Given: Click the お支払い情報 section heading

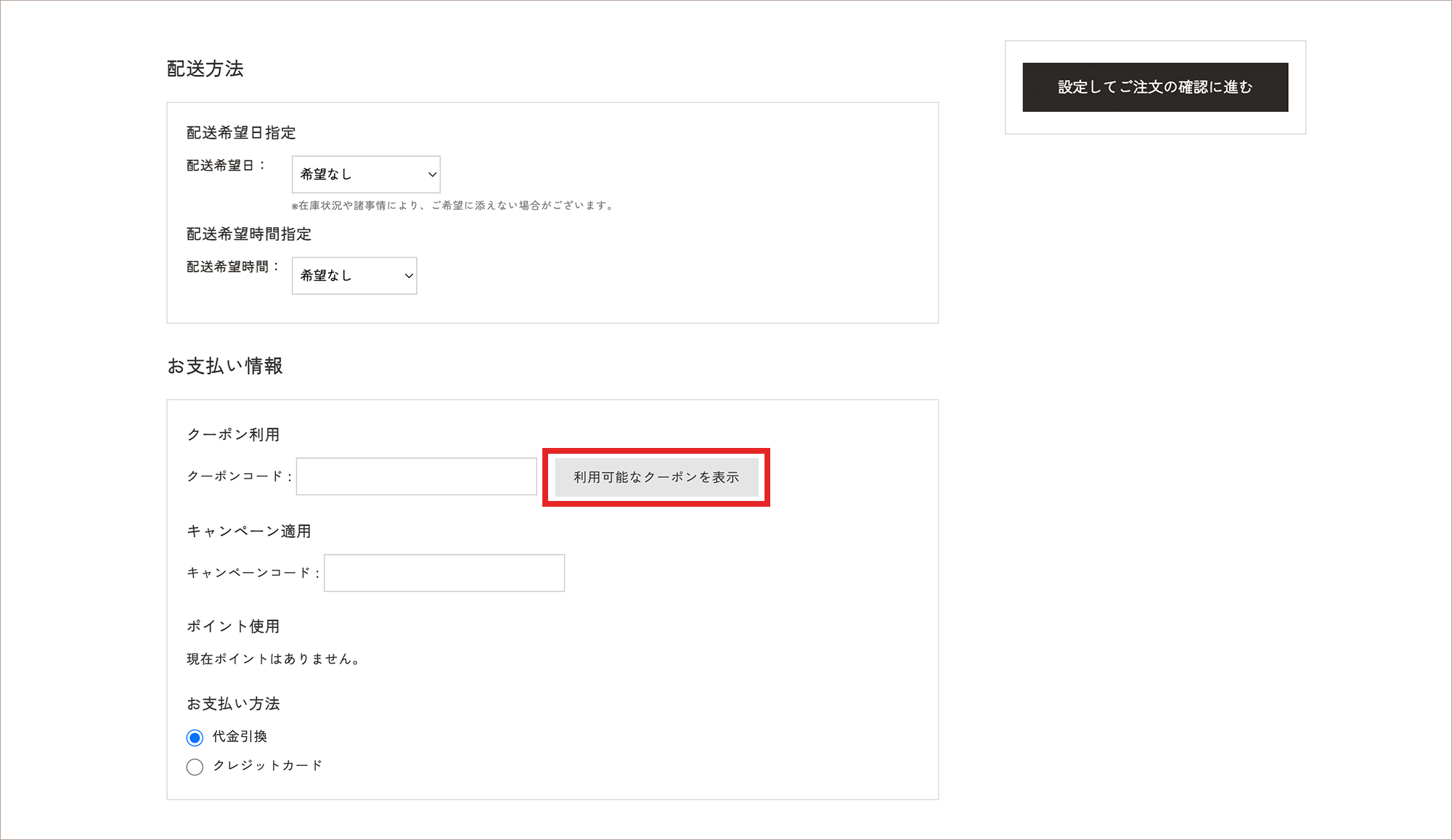Looking at the screenshot, I should pos(225,366).
